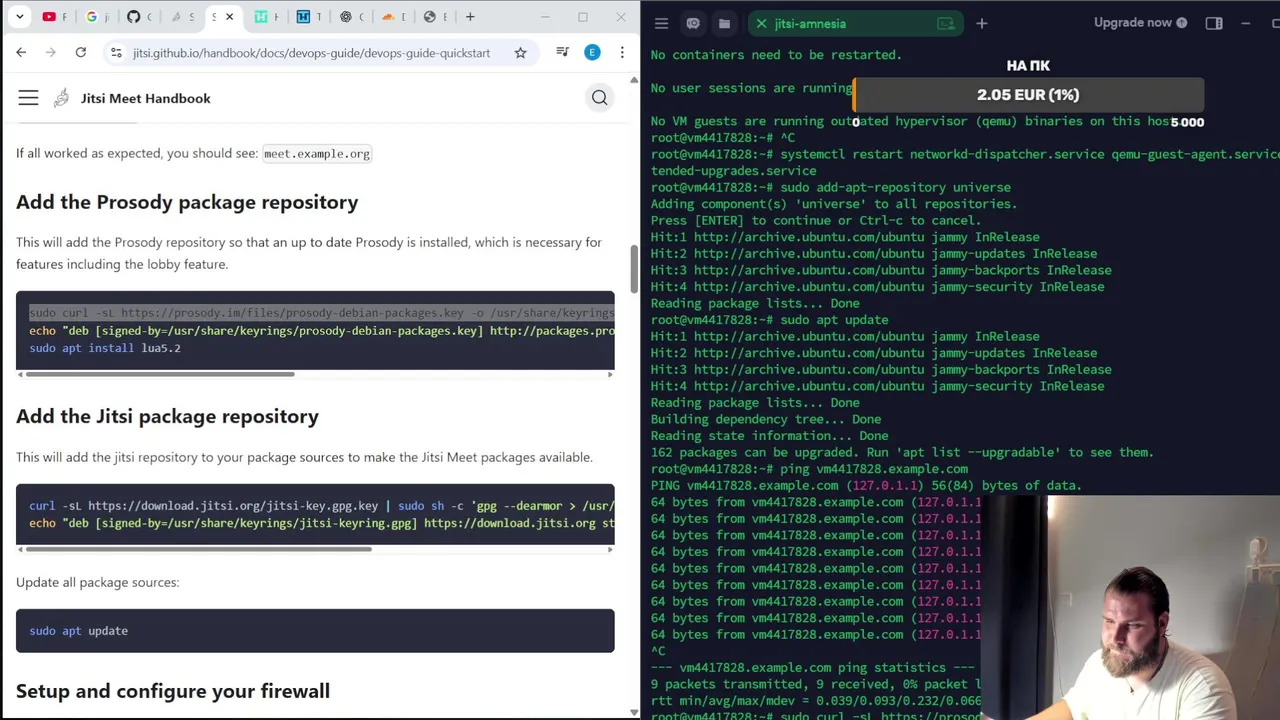Switch to the globe-icon browser tab
This screenshot has width=1280, height=720.
tap(435, 17)
